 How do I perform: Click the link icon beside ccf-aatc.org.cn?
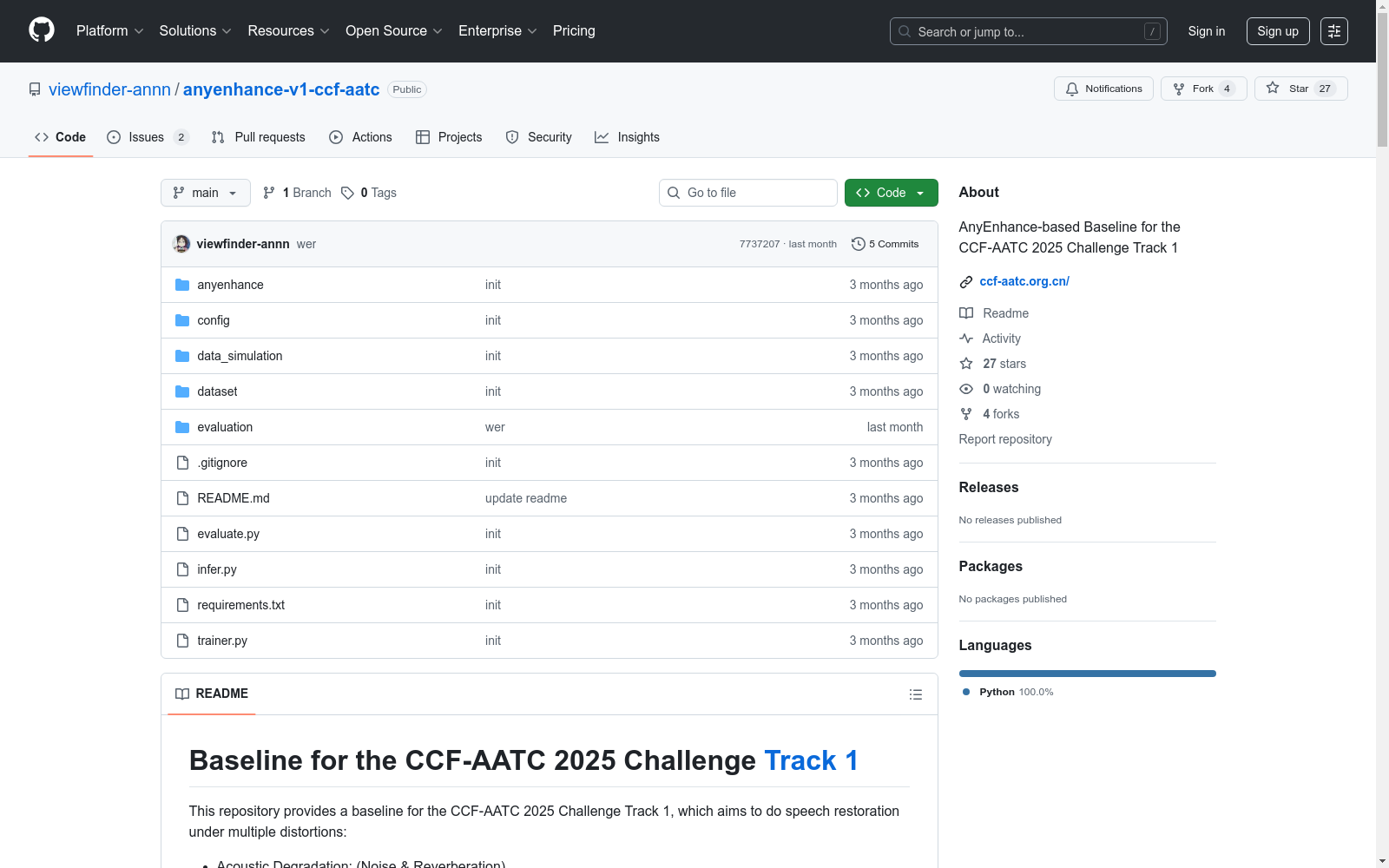pyautogui.click(x=966, y=282)
